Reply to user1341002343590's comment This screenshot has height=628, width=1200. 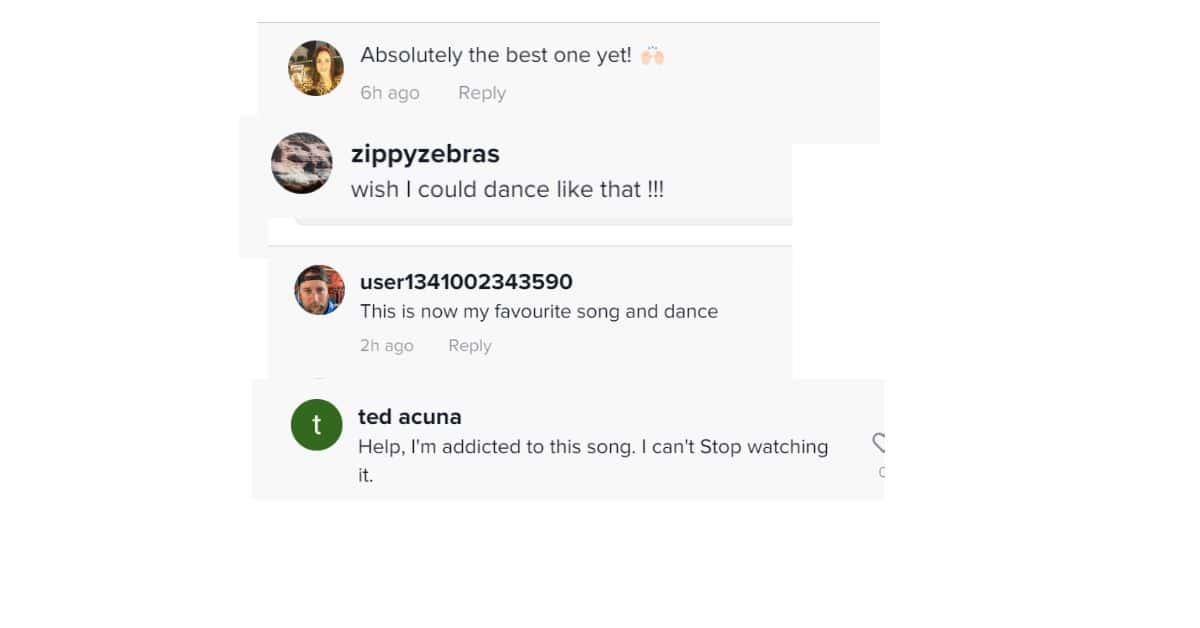point(469,345)
